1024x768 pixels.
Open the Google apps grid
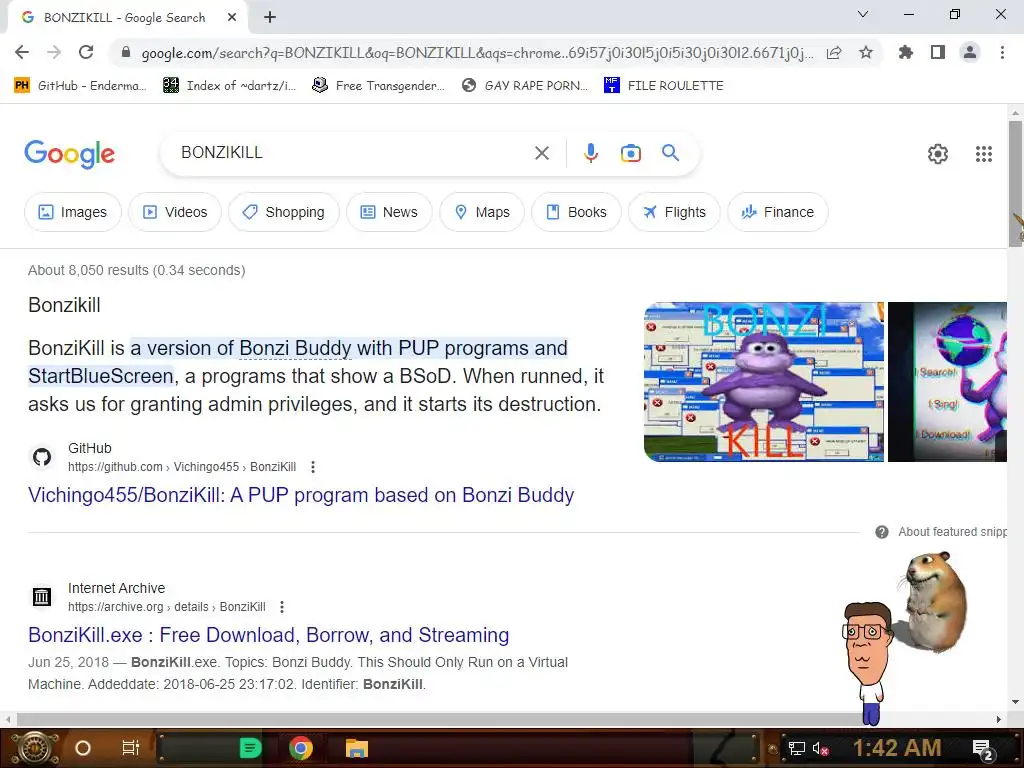click(x=984, y=154)
